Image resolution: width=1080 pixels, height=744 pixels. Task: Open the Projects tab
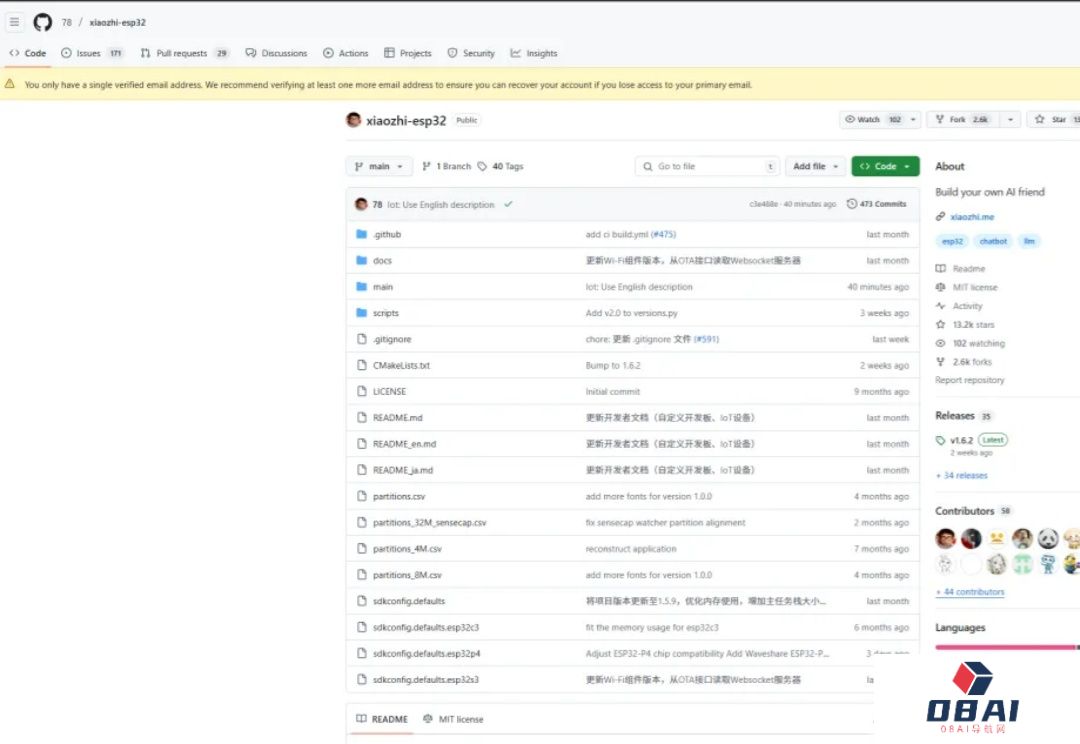(x=408, y=53)
